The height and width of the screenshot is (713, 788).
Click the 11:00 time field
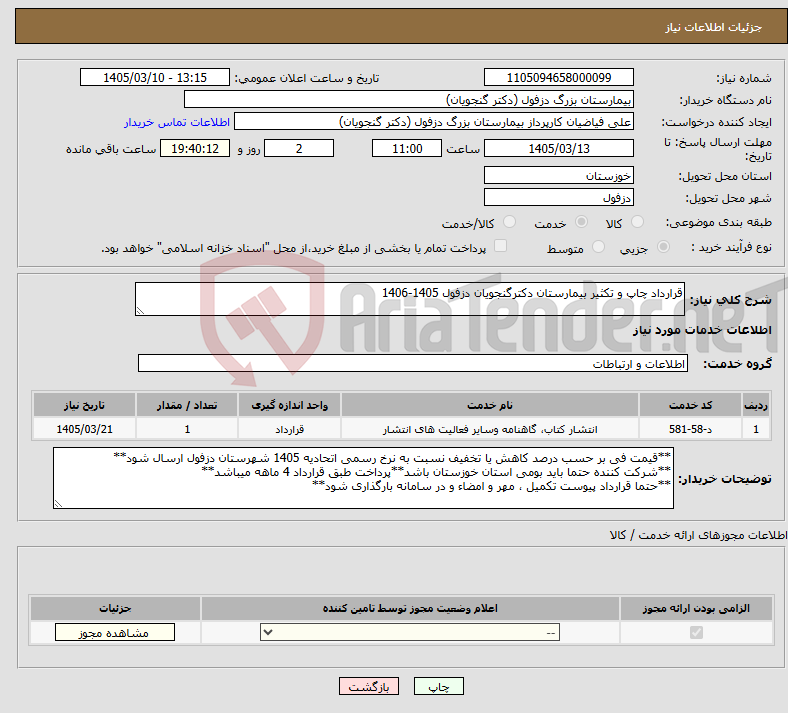point(407,148)
